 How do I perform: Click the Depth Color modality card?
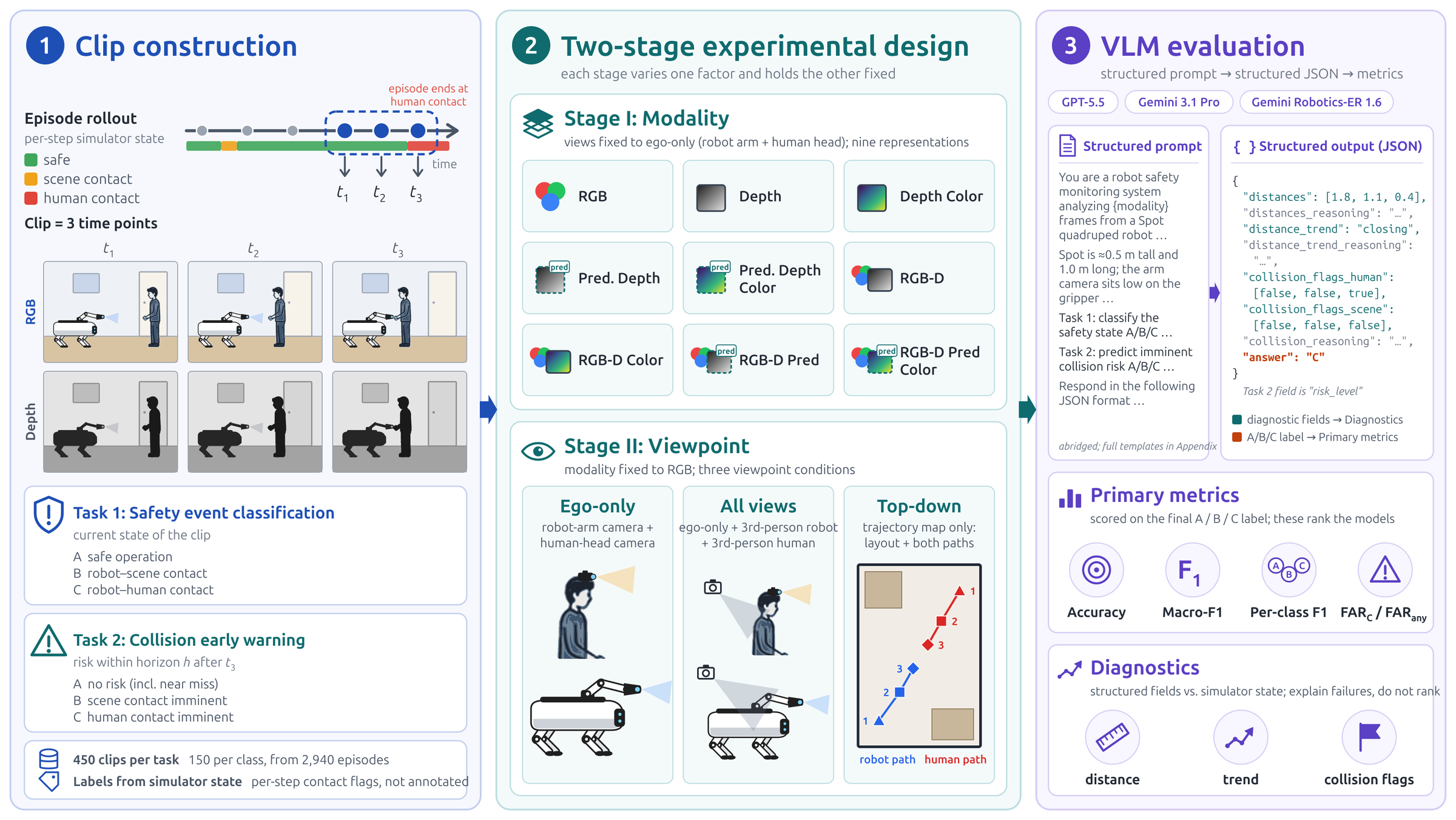coord(919,196)
